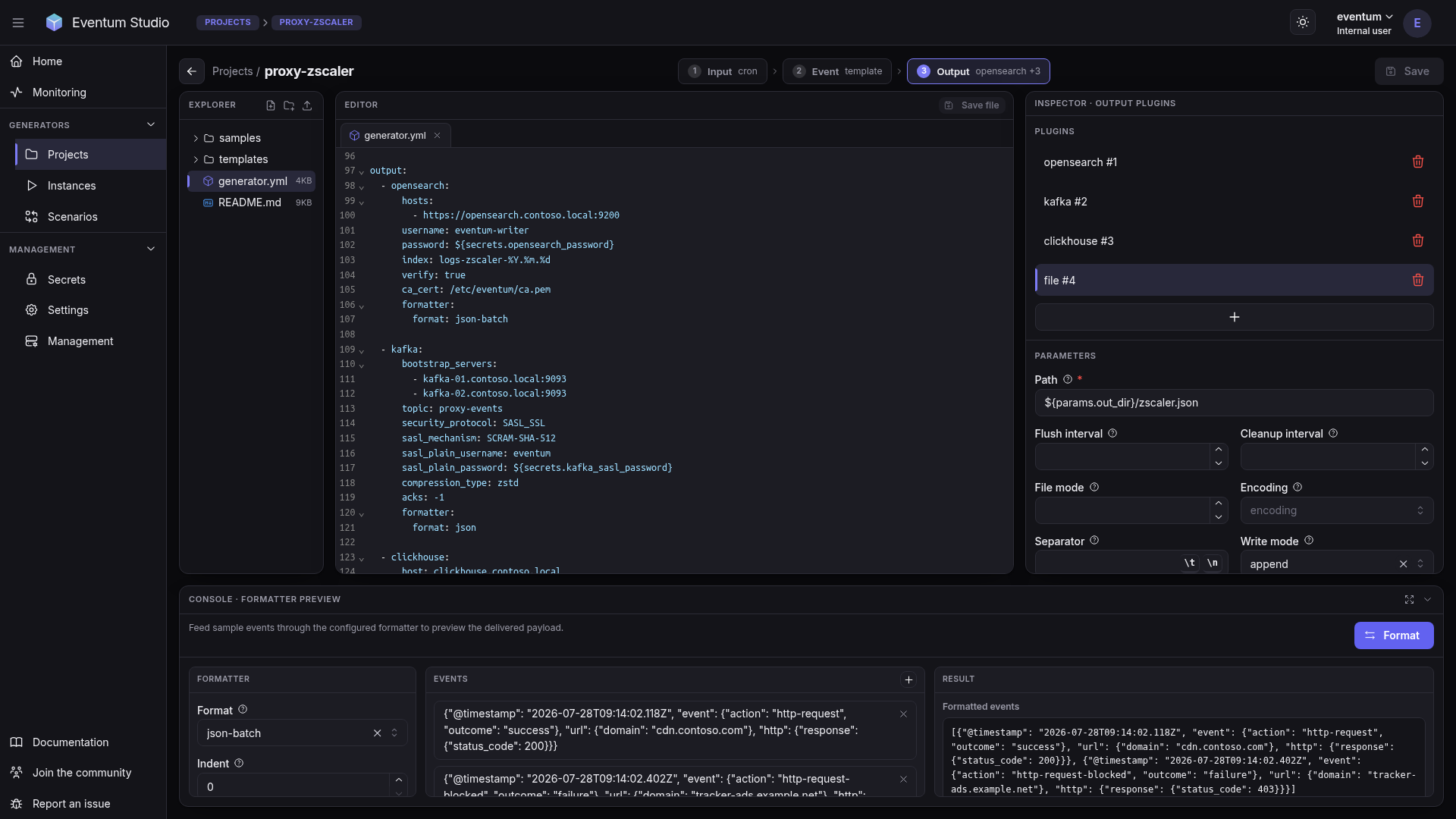Clear the json-batch format selection
Viewport: 1456px width, 819px height.
point(377,733)
